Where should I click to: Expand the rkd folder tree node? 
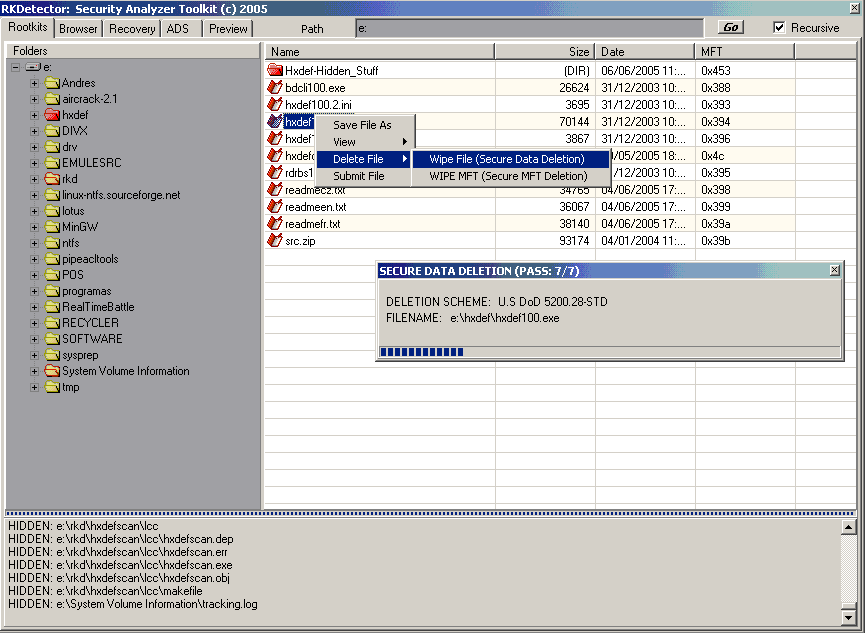pyautogui.click(x=34, y=179)
